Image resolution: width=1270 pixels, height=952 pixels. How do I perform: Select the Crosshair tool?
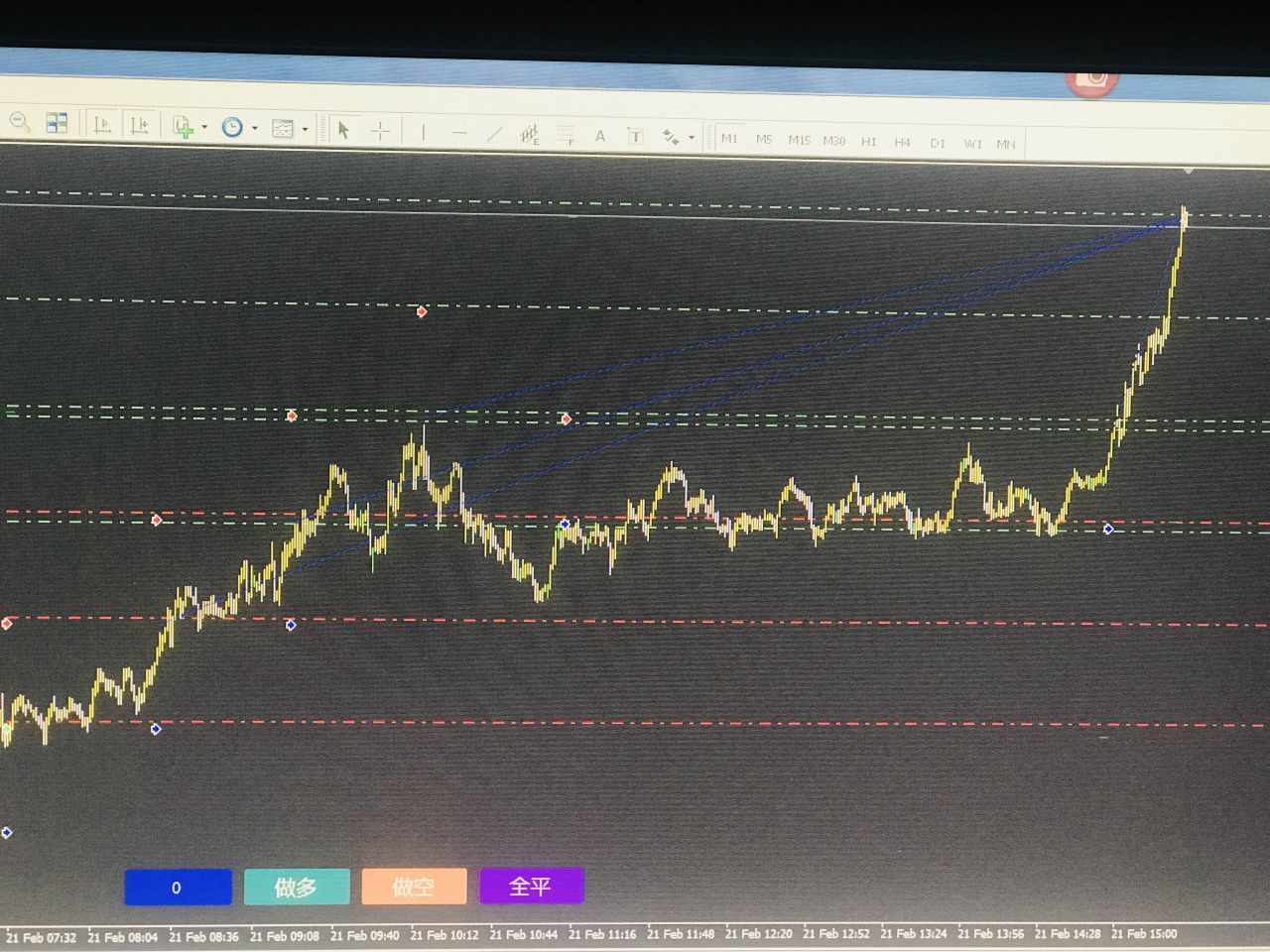click(380, 130)
